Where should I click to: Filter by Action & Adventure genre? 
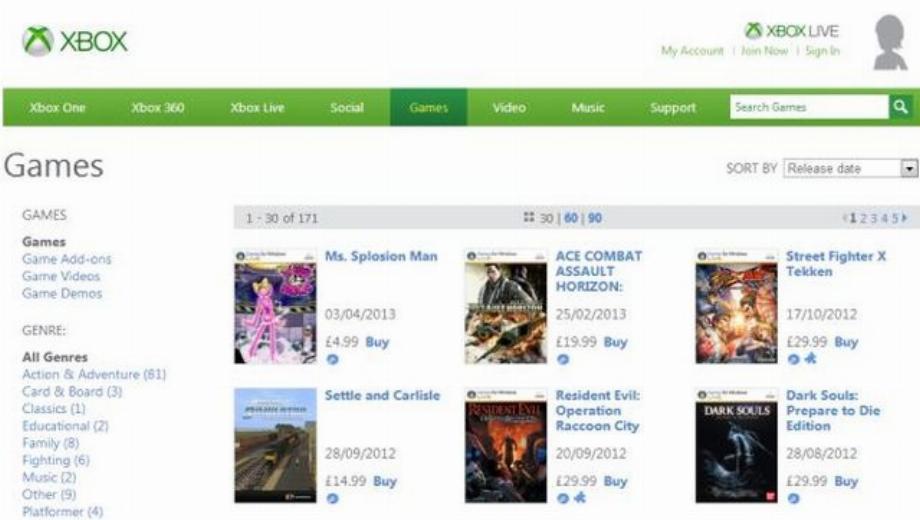click(x=94, y=374)
